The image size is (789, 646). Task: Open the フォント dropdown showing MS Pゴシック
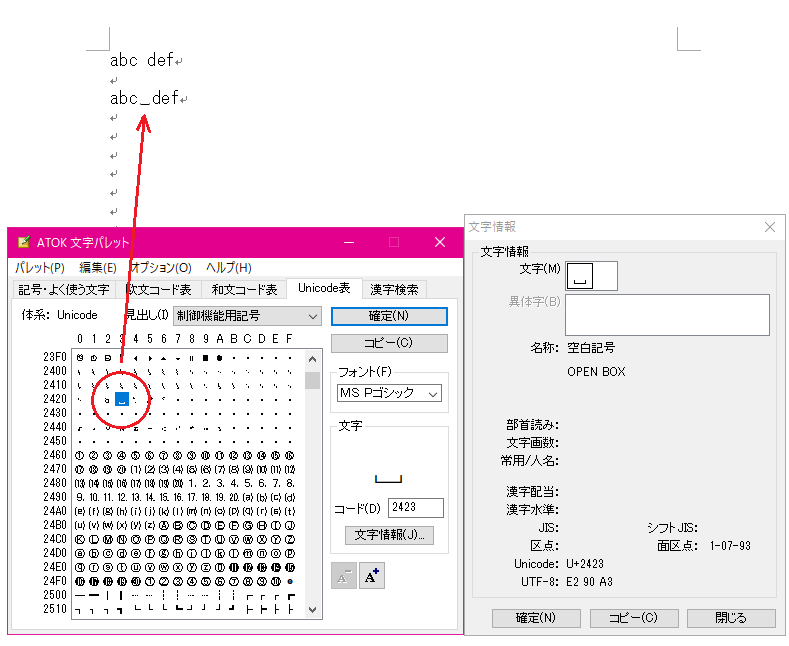389,393
